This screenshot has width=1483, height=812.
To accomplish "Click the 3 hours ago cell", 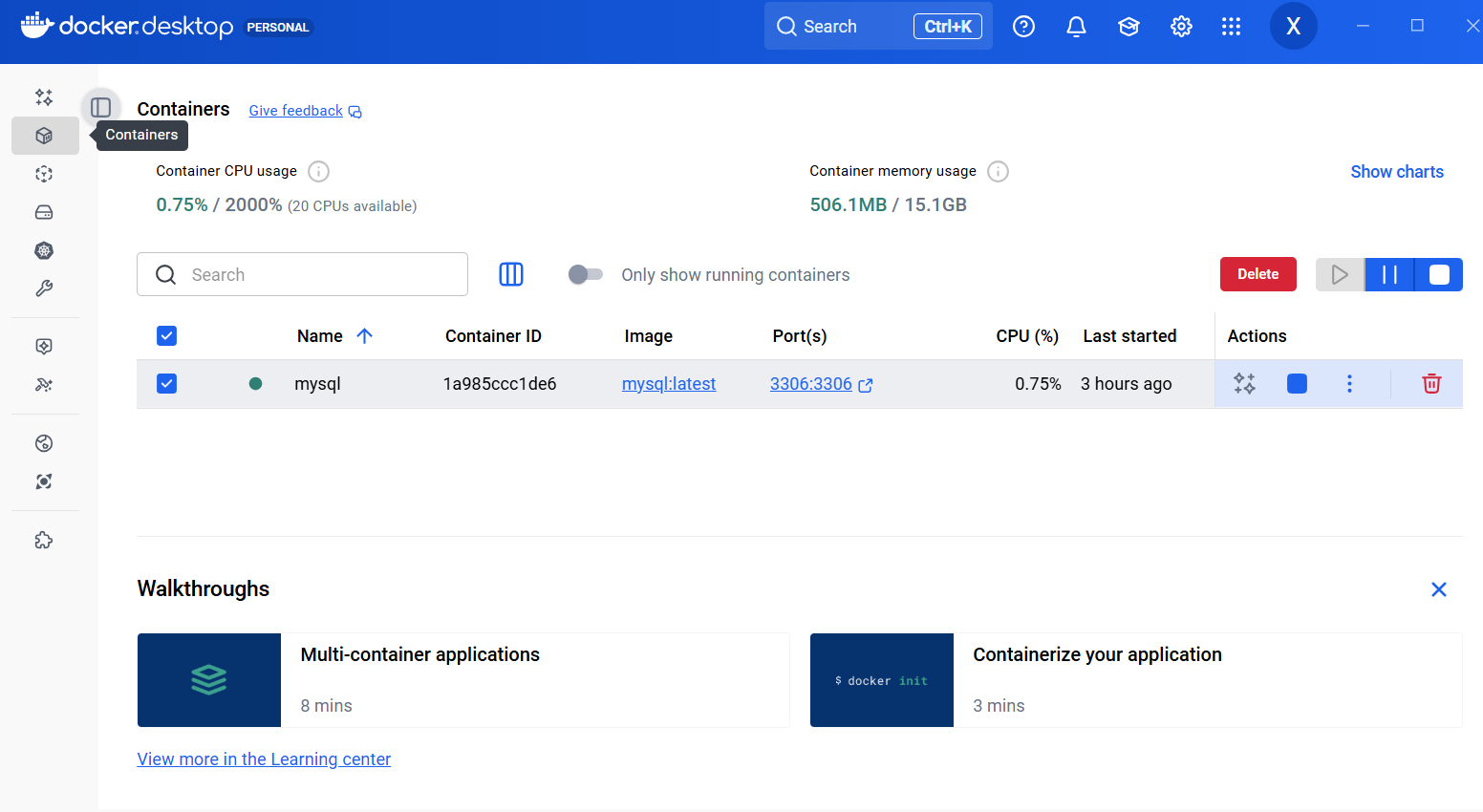I will [1127, 384].
